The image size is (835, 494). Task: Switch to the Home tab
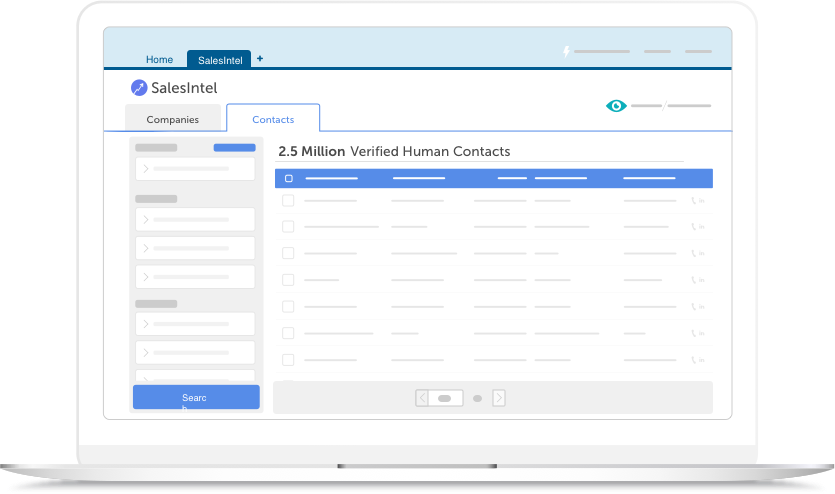159,60
